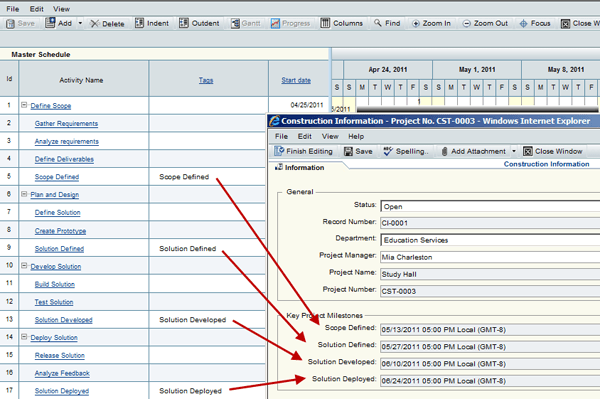This screenshot has height=399, width=600.
Task: Click the Activity Name column header
Action: click(83, 78)
